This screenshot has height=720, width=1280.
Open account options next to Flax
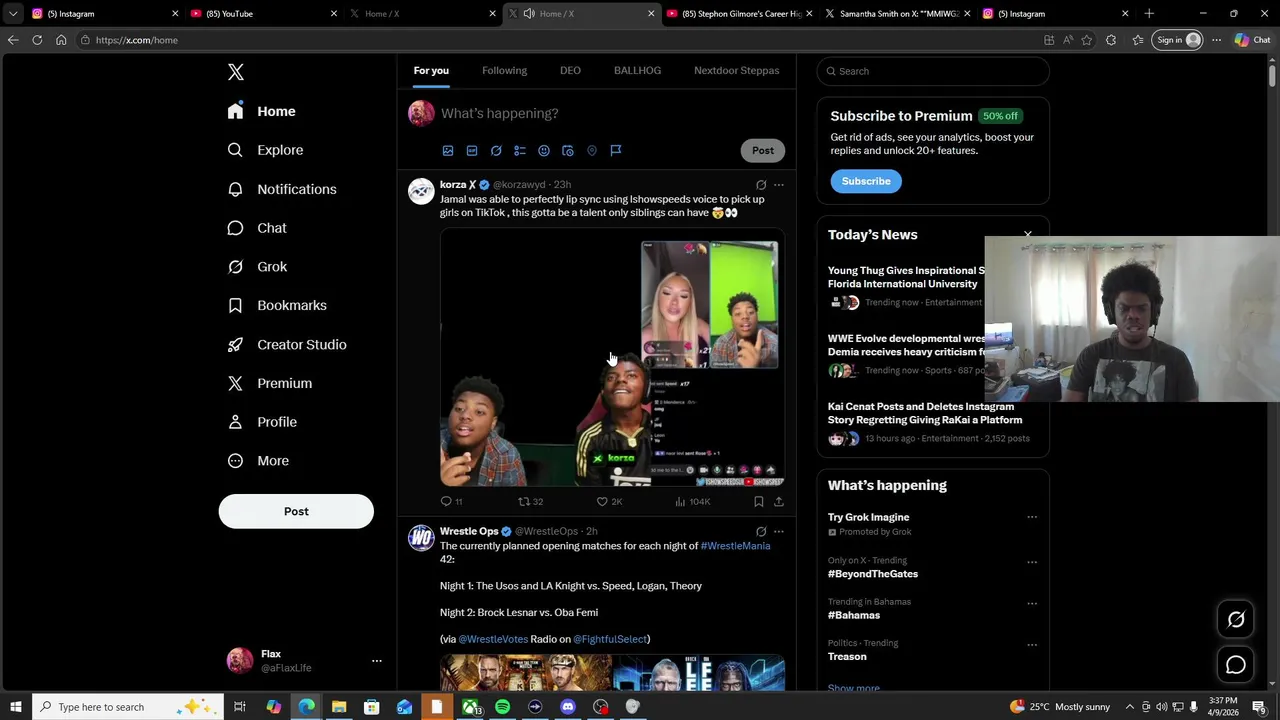[x=377, y=661]
